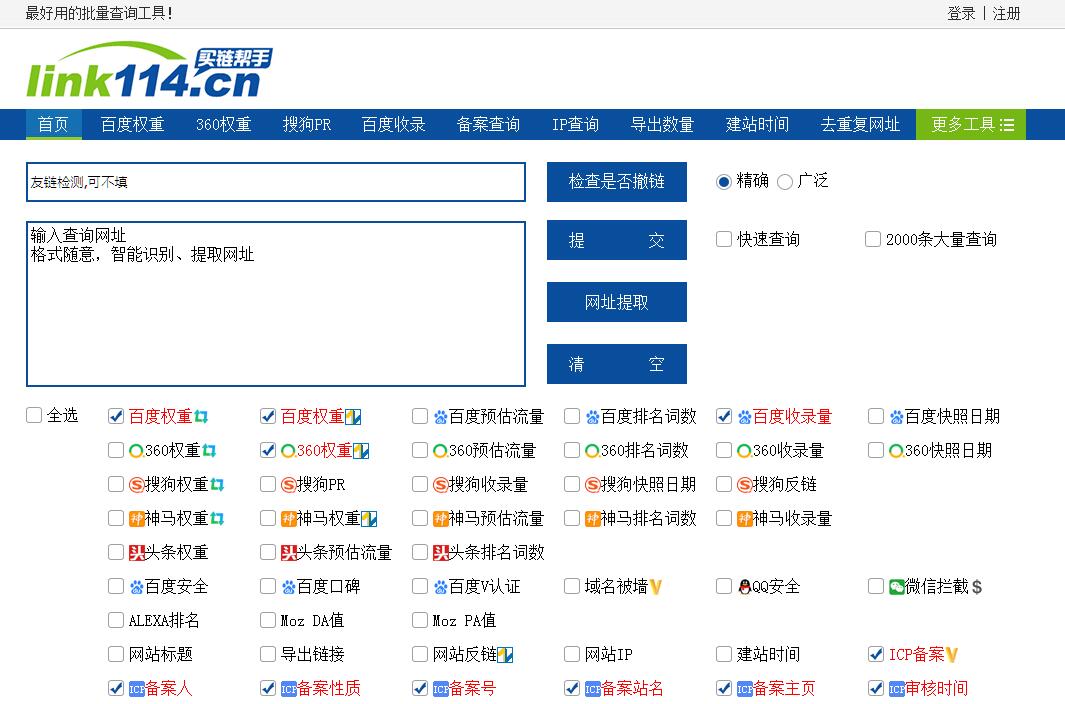Focus the 输入查询网址 text area
The image size is (1065, 704).
275,303
